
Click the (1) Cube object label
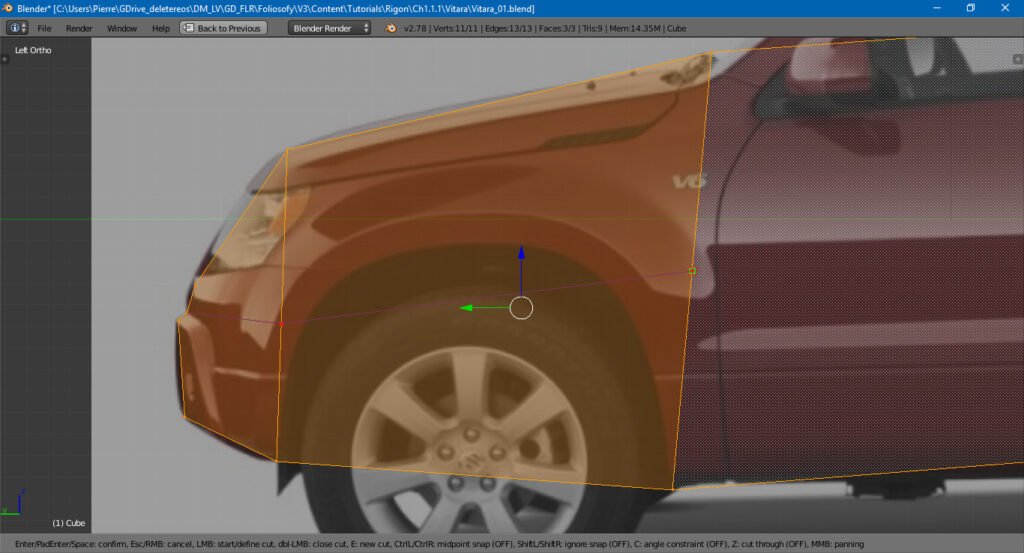coord(69,523)
